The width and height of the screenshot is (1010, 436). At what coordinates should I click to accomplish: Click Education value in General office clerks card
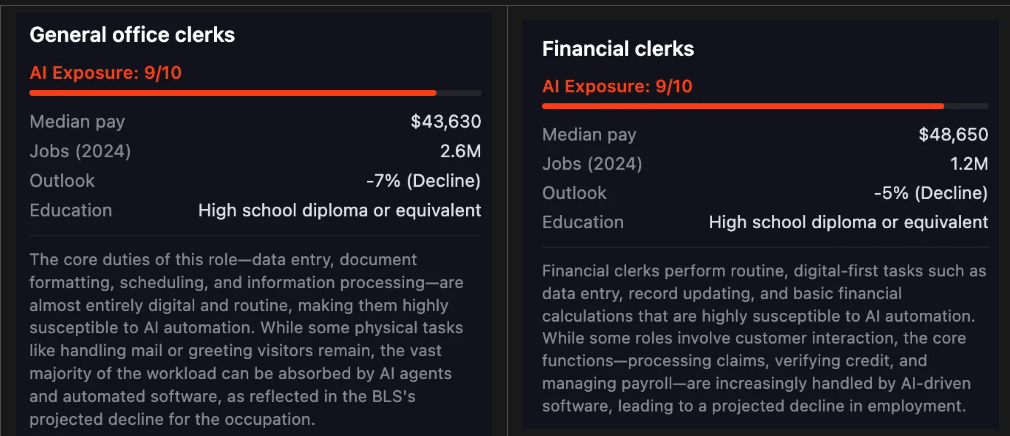click(x=339, y=211)
